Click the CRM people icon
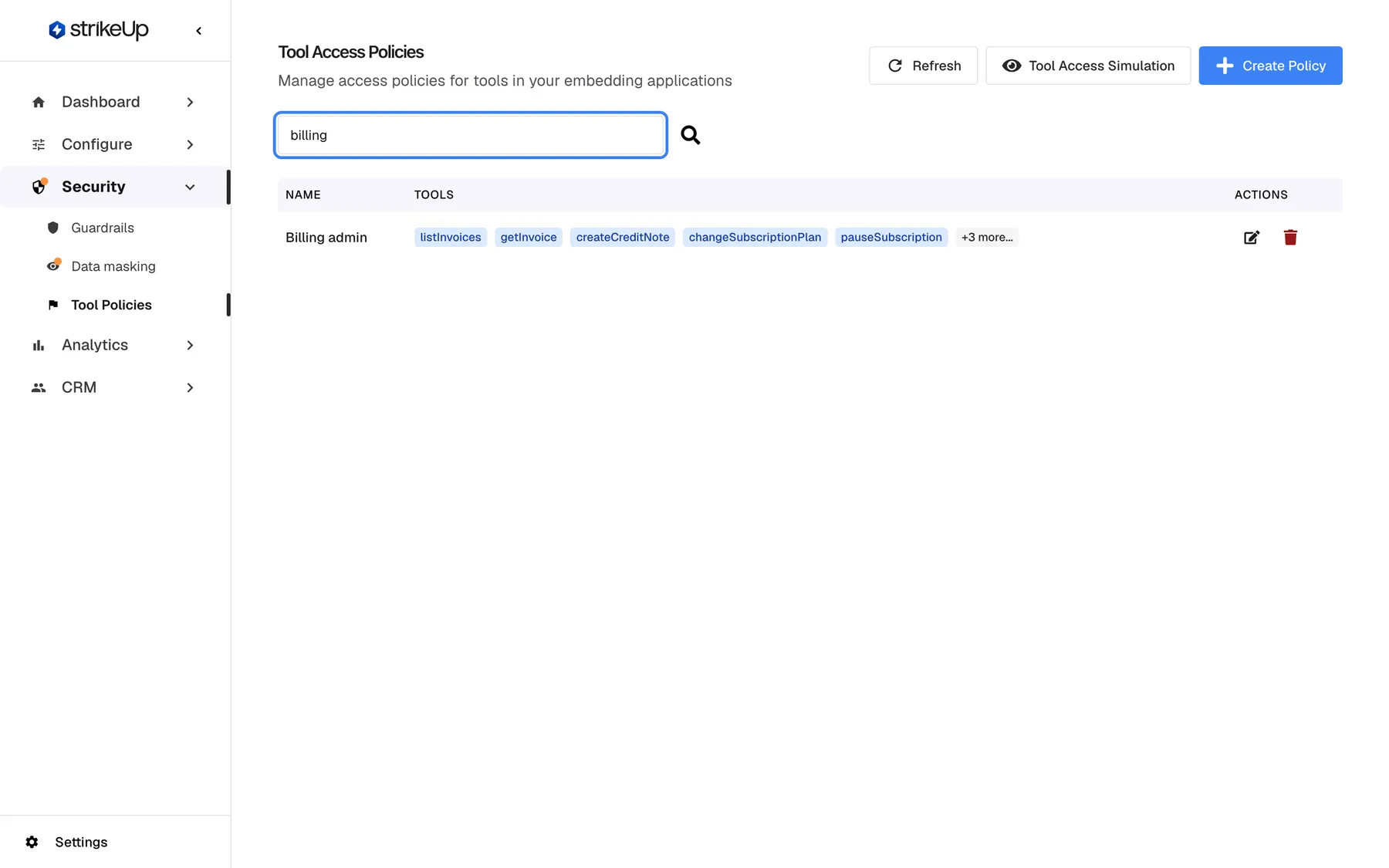1389x868 pixels. (39, 387)
